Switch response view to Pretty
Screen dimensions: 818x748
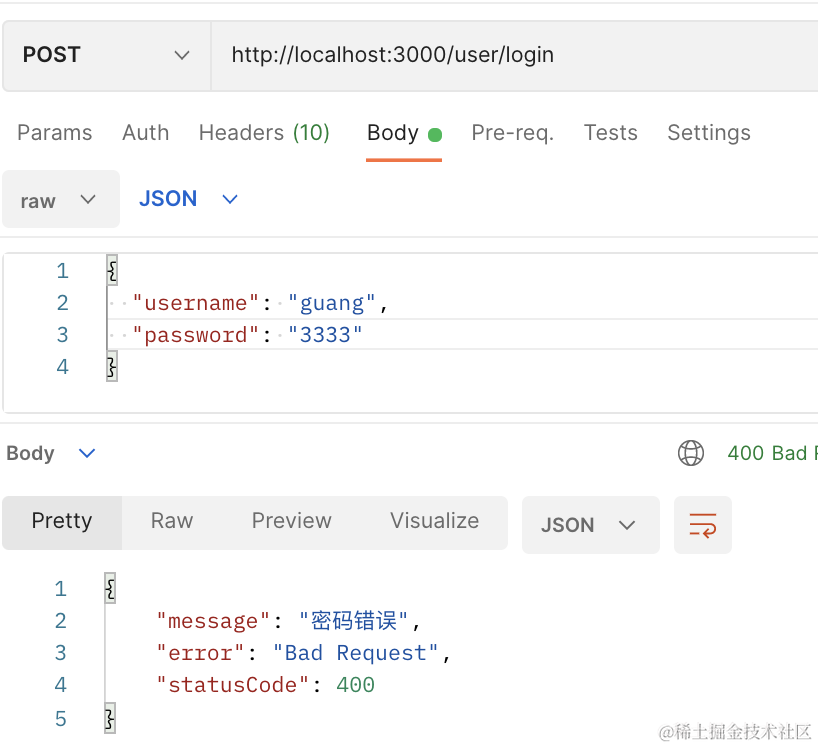tap(62, 521)
